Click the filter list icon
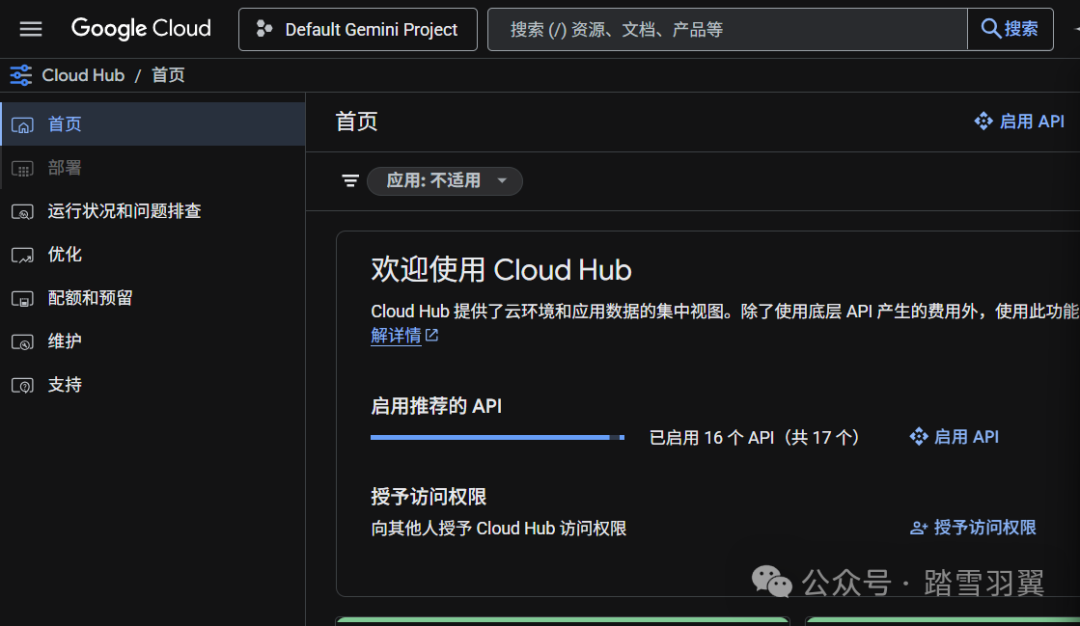Image resolution: width=1080 pixels, height=626 pixels. (350, 180)
